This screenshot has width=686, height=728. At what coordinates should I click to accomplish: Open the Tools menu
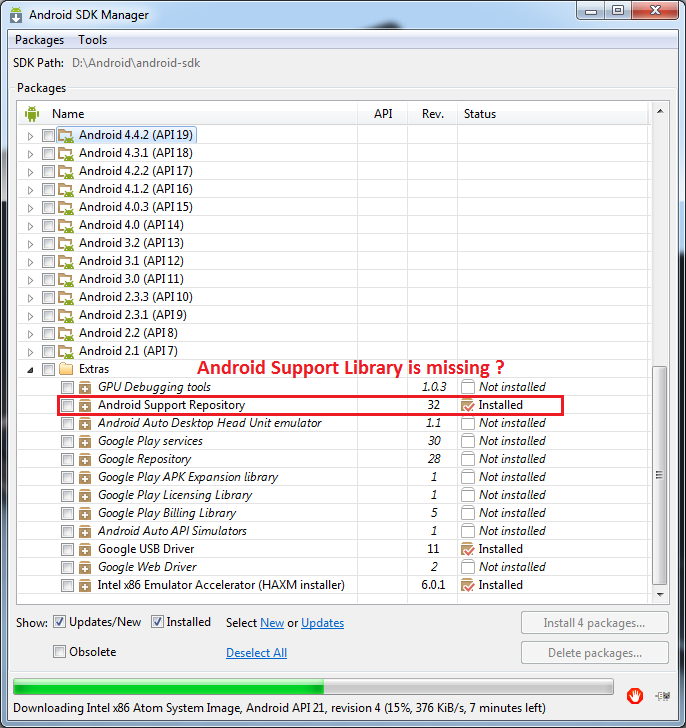92,40
